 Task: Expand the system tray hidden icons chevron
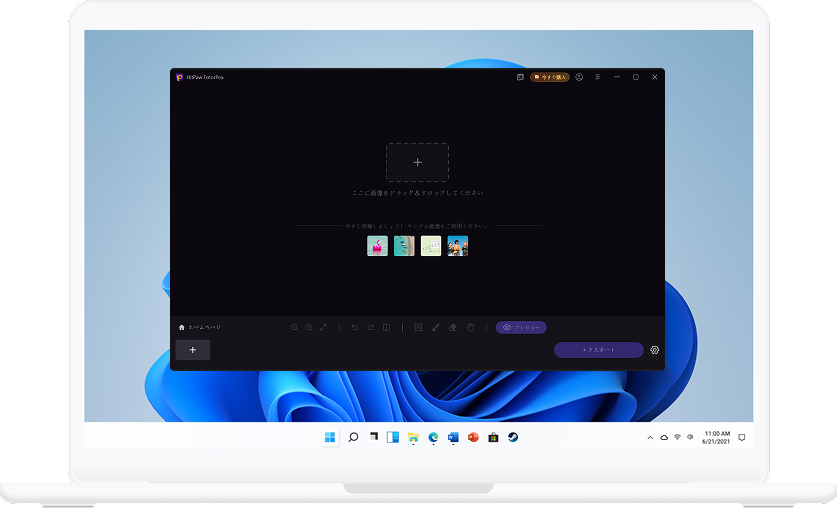tap(650, 438)
